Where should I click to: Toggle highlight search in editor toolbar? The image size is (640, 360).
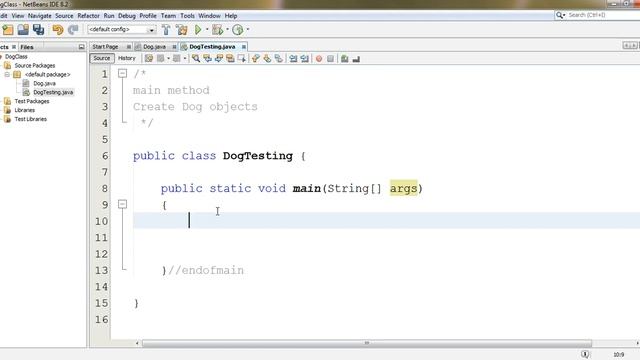tap(230, 59)
